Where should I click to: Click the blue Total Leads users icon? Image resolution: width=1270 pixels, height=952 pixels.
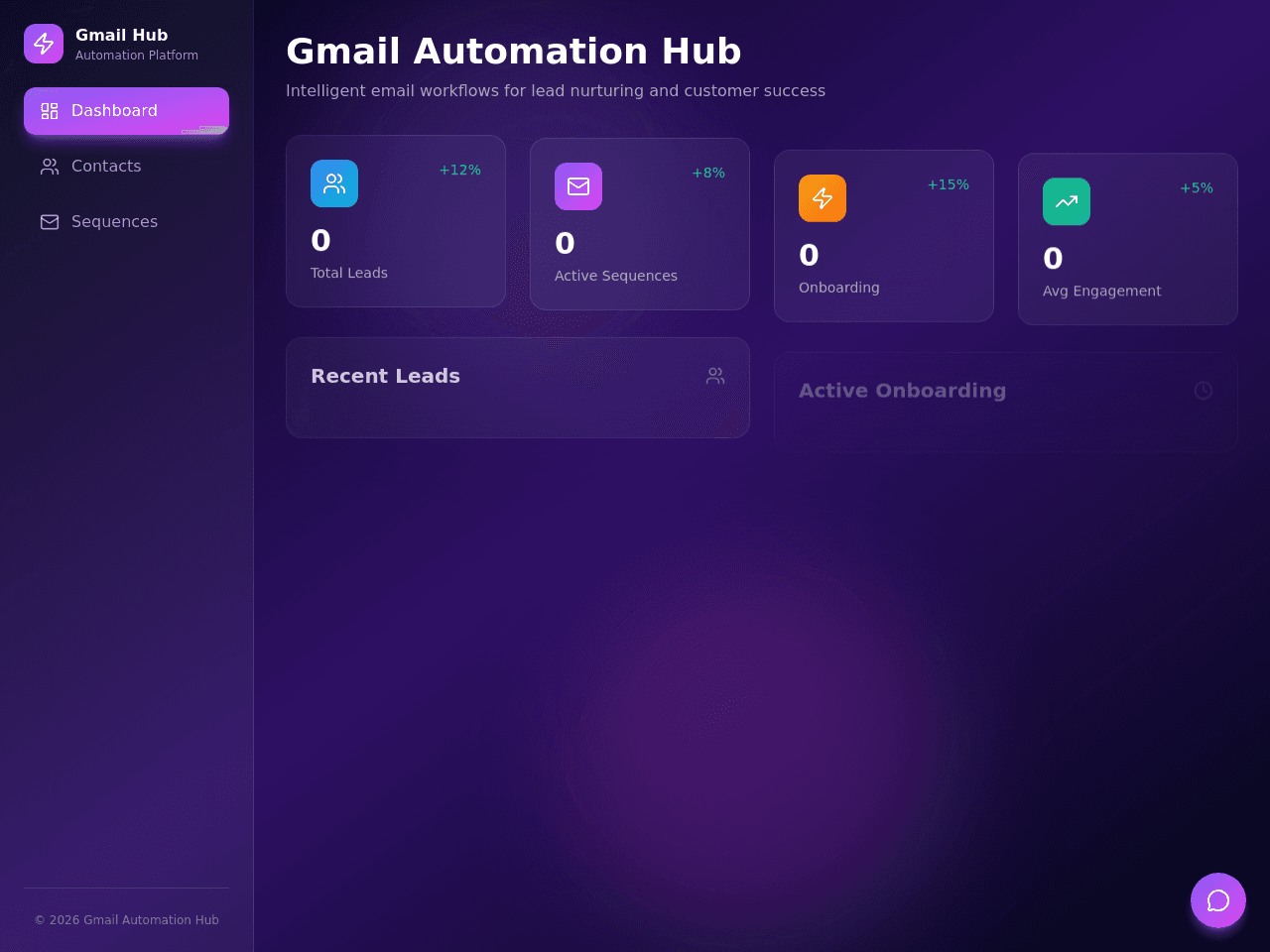pos(334,183)
